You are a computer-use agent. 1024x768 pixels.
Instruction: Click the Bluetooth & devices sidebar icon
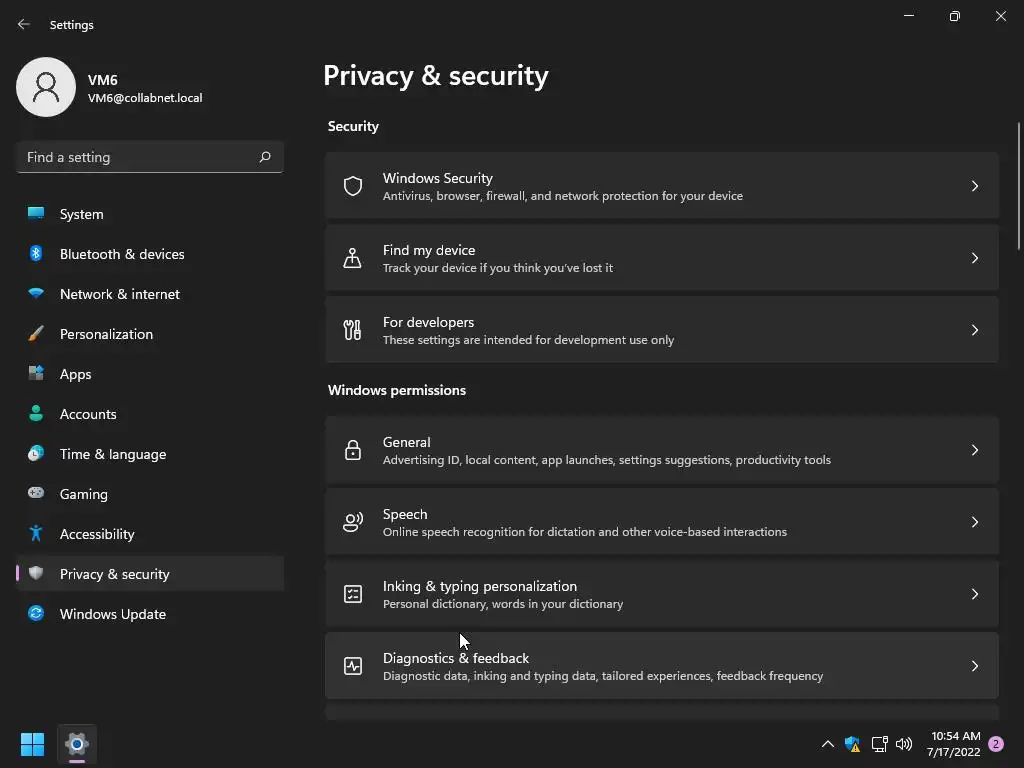36,254
